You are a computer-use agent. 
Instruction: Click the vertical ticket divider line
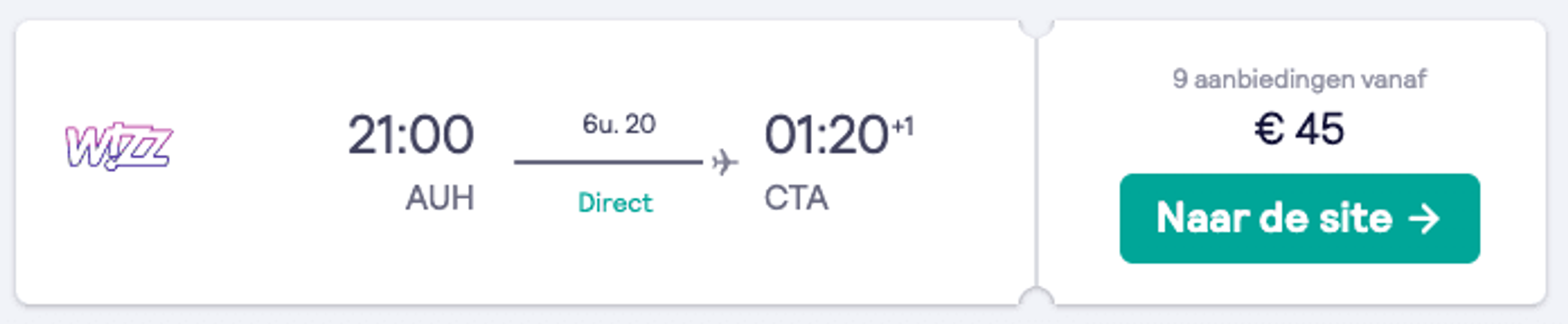click(1036, 162)
